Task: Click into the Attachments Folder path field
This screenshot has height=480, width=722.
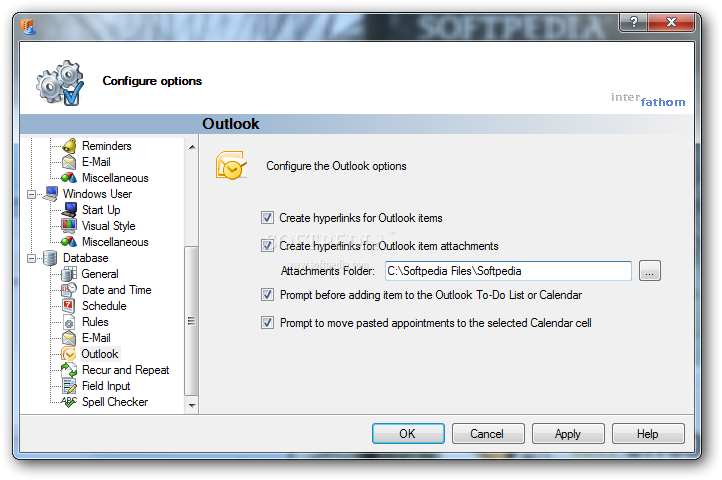Action: coord(508,271)
